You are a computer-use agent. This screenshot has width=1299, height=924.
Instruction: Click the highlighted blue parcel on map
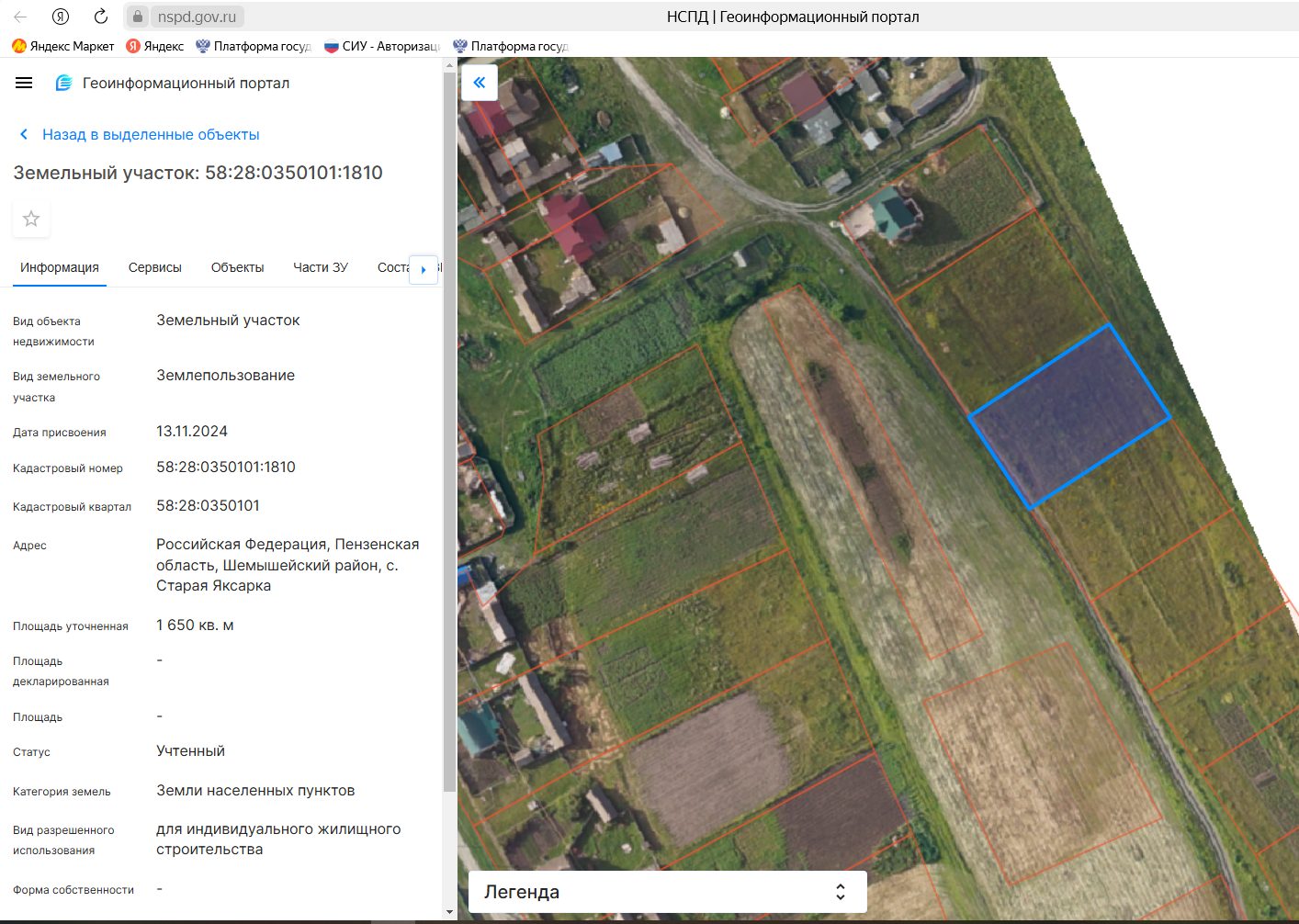pos(1069,416)
